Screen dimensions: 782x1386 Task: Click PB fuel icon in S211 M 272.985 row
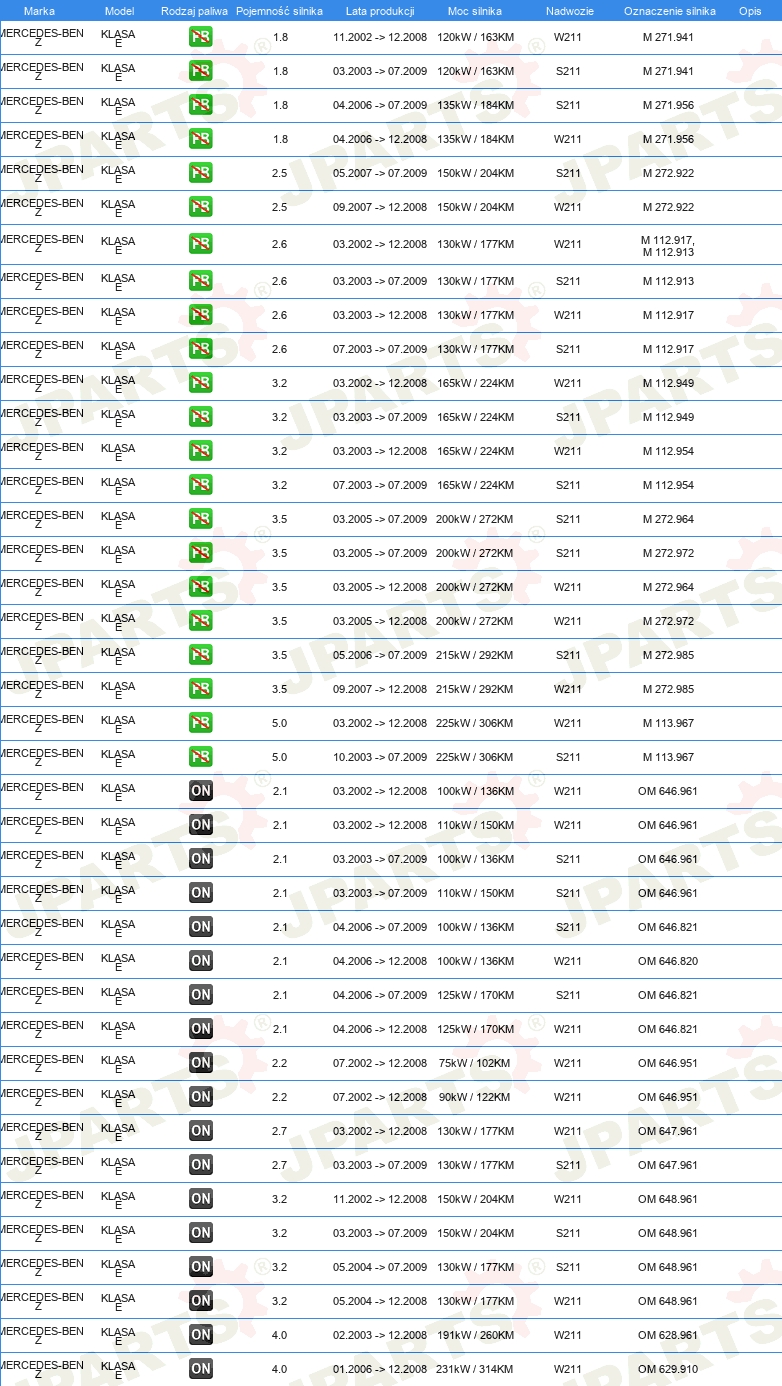tap(201, 655)
